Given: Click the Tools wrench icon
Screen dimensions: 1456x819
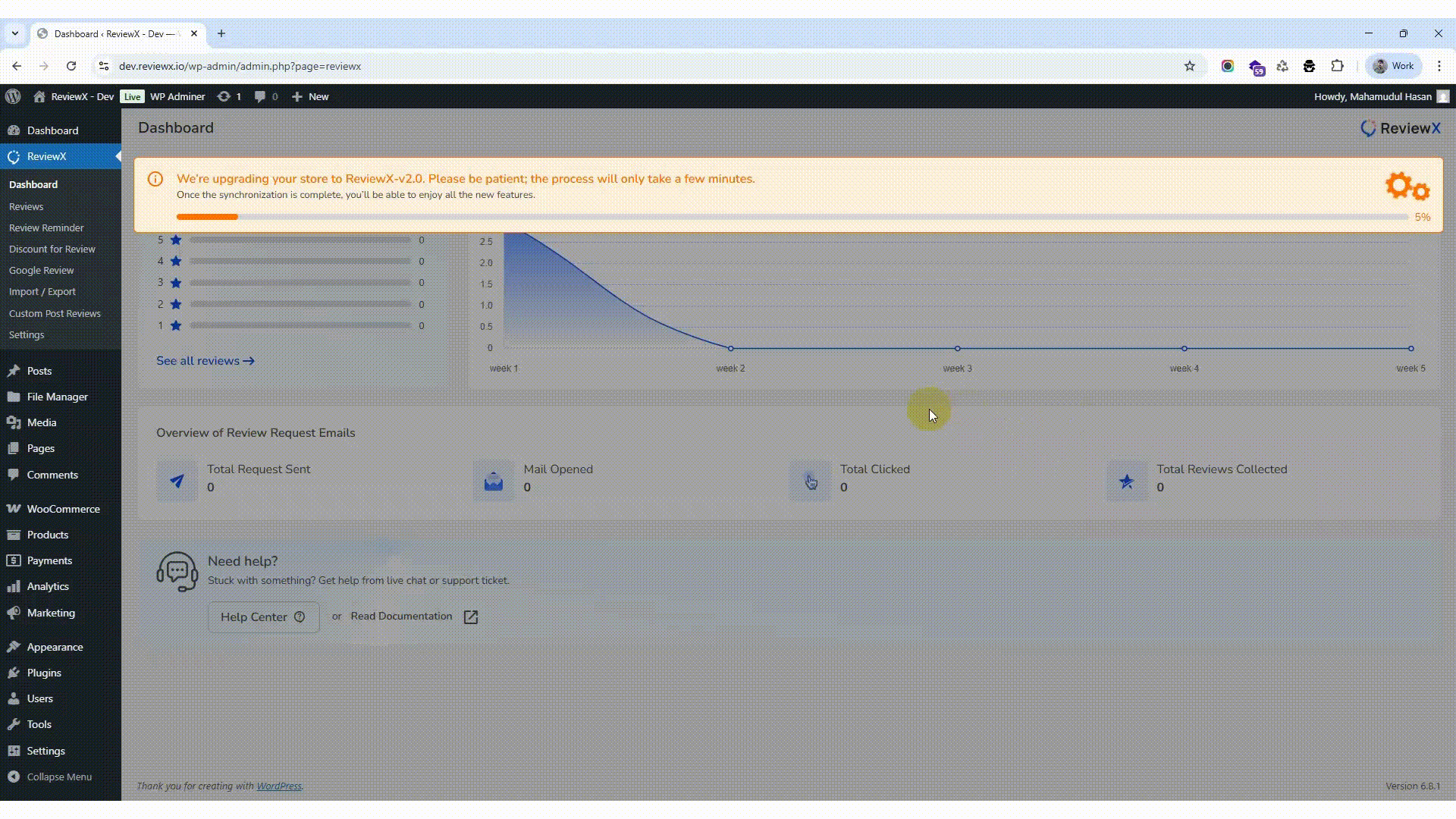Looking at the screenshot, I should pos(14,724).
